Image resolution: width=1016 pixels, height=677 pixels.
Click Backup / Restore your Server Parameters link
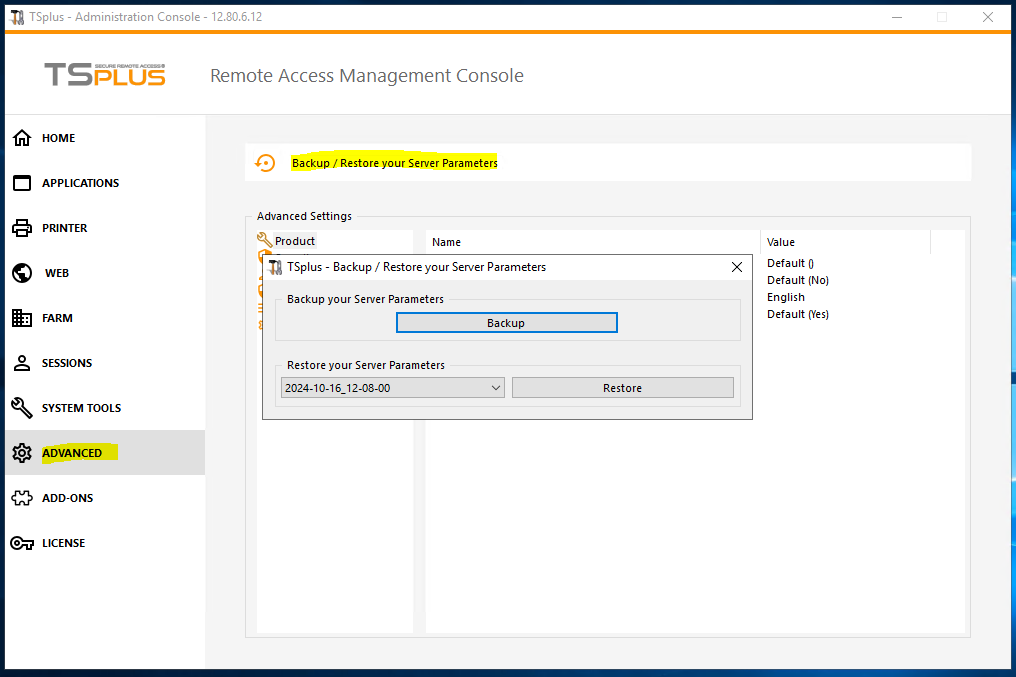[x=395, y=163]
